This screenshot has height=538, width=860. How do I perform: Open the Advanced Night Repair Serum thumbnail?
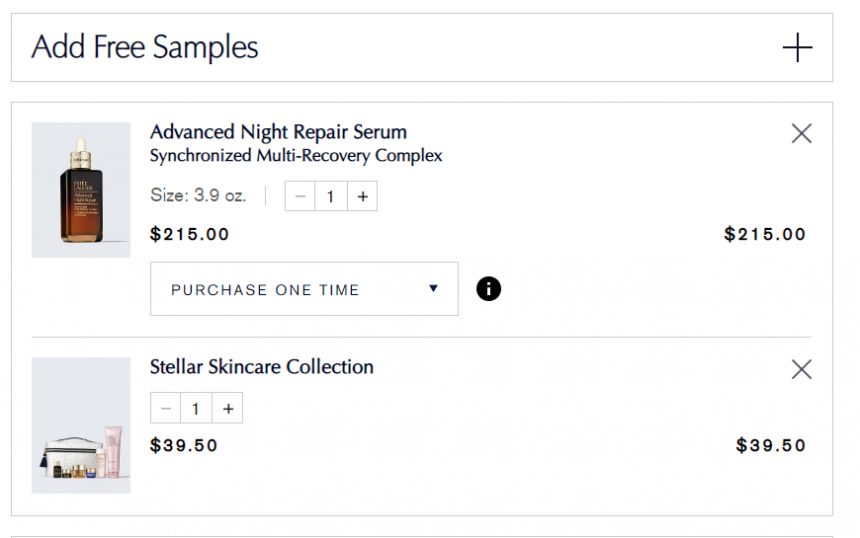(81, 190)
